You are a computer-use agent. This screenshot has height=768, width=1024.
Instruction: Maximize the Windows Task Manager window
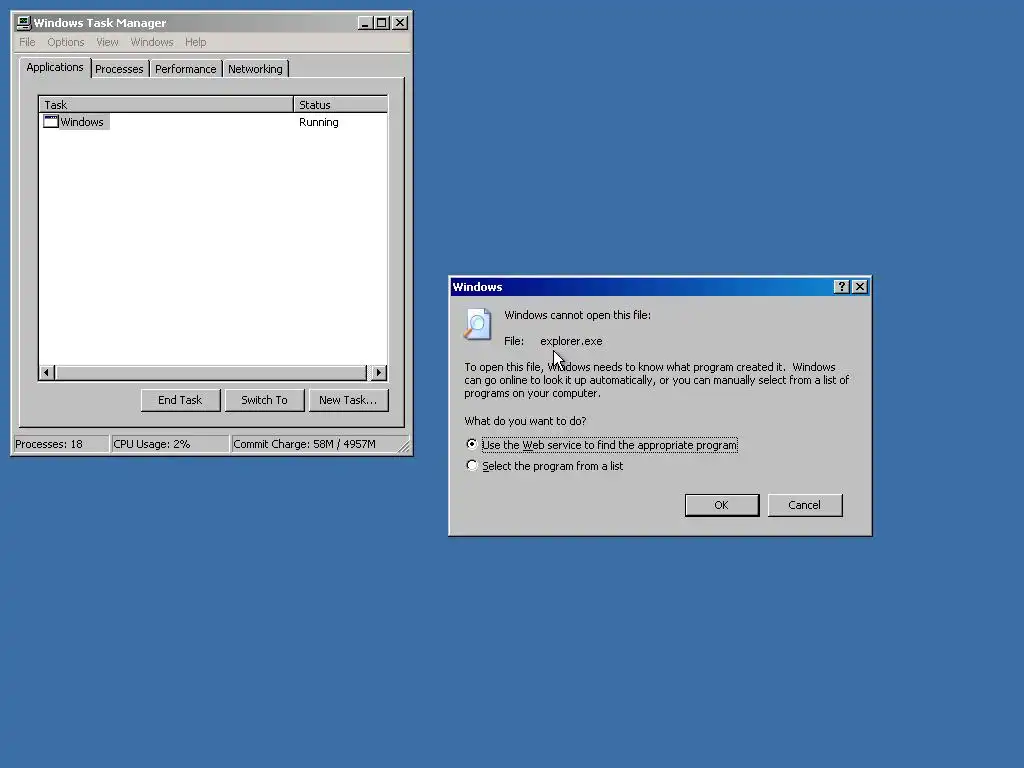pos(381,23)
